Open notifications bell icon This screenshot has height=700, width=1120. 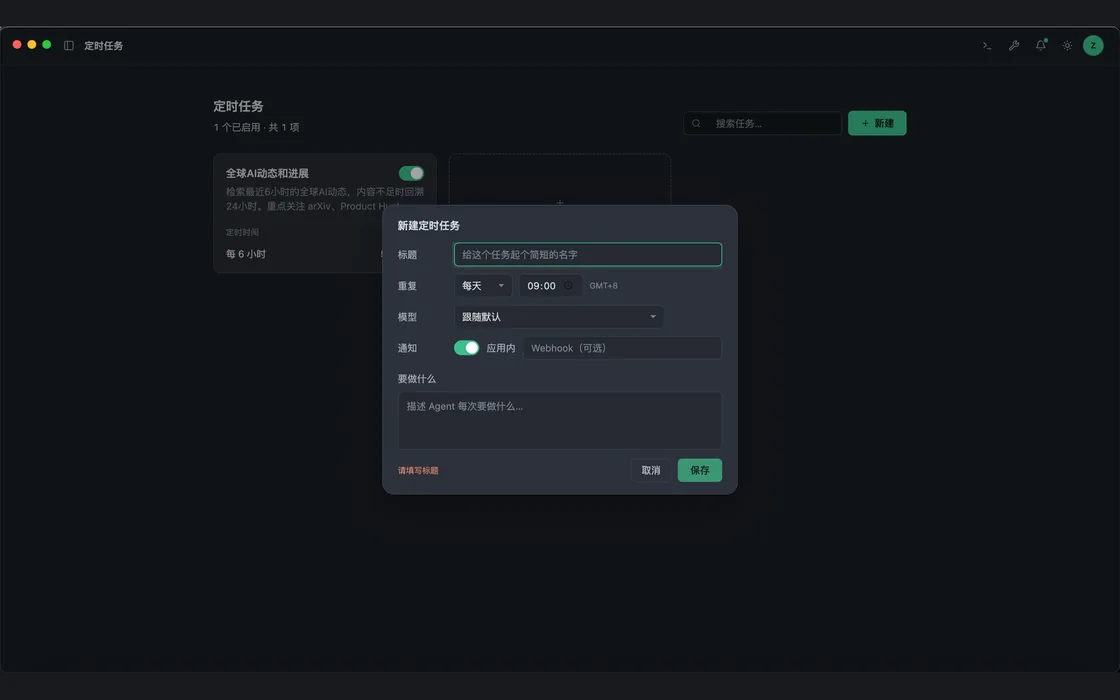click(1041, 45)
